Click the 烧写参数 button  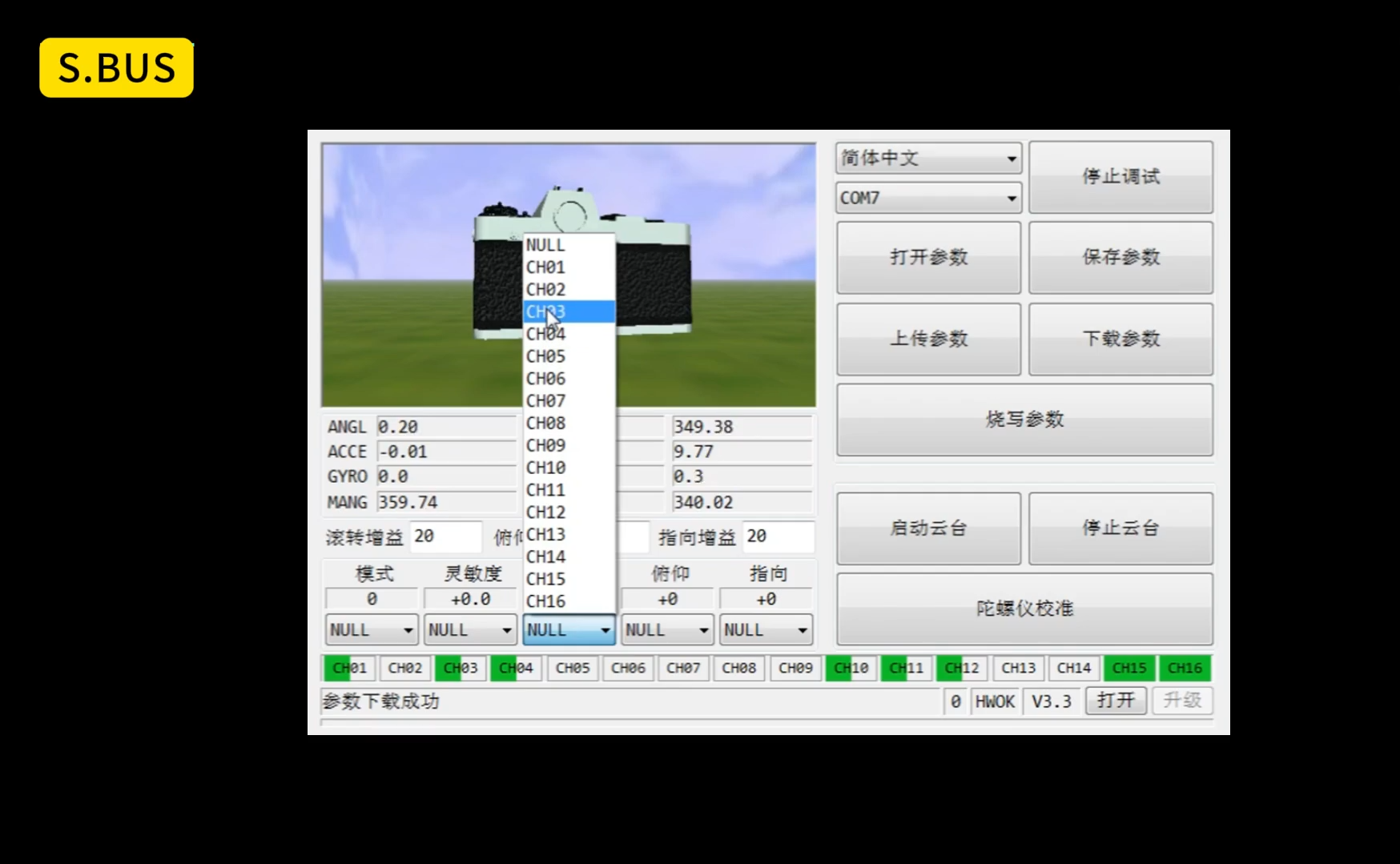click(1024, 420)
